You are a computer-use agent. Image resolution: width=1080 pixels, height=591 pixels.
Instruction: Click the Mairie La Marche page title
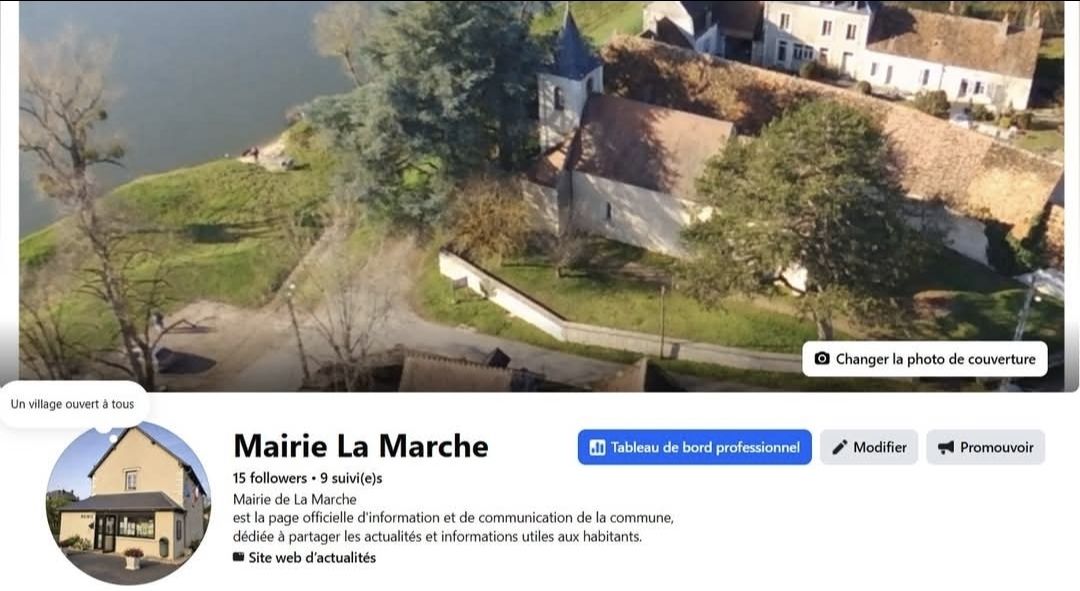361,446
